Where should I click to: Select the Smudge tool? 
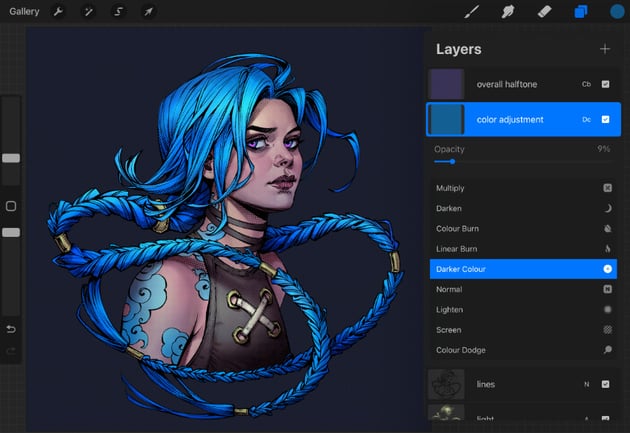508,11
